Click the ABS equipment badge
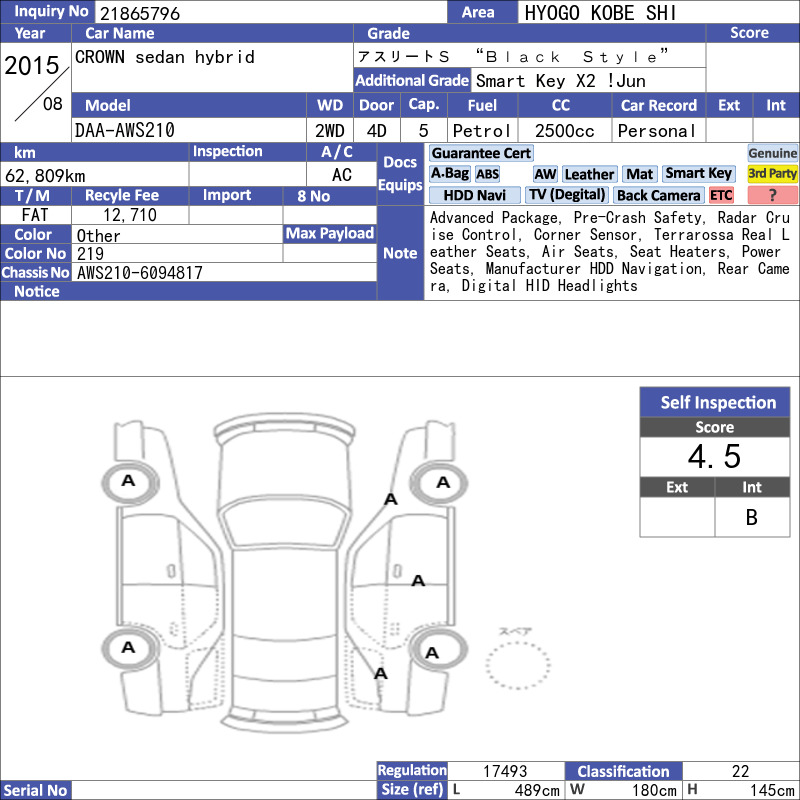The height and width of the screenshot is (800, 800). tap(487, 174)
